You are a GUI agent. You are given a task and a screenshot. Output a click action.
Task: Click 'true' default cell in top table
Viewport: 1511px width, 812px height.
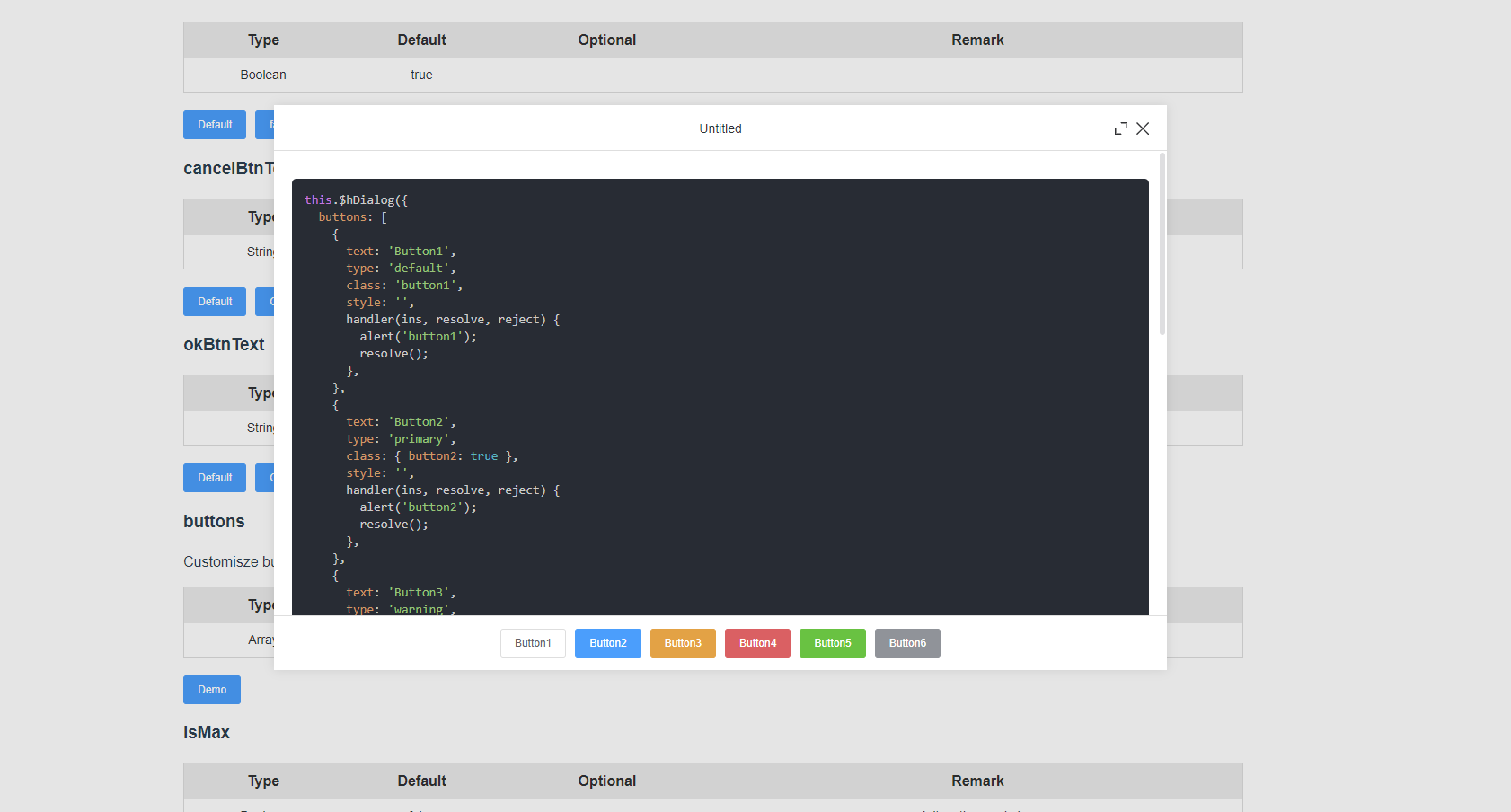(421, 75)
